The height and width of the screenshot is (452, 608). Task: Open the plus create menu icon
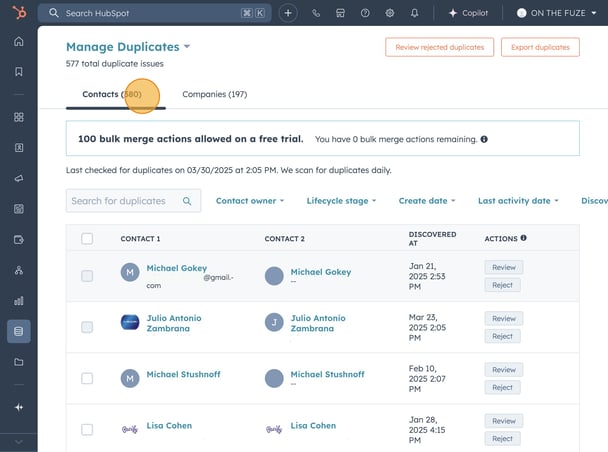pos(288,13)
